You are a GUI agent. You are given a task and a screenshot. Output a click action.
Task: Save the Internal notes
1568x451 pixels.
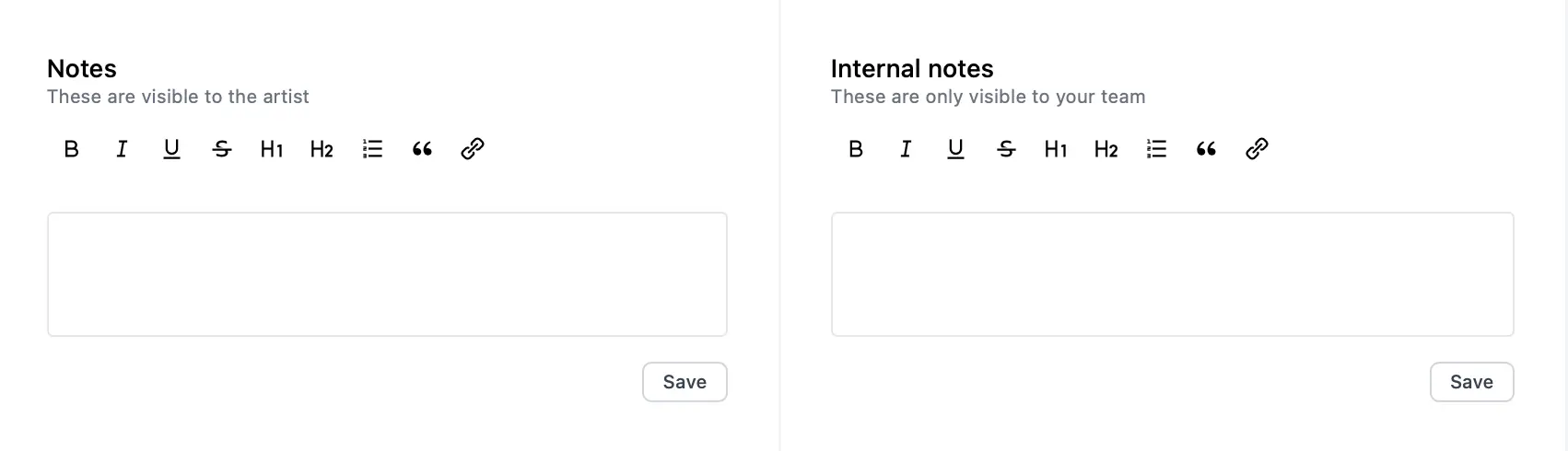1471,382
